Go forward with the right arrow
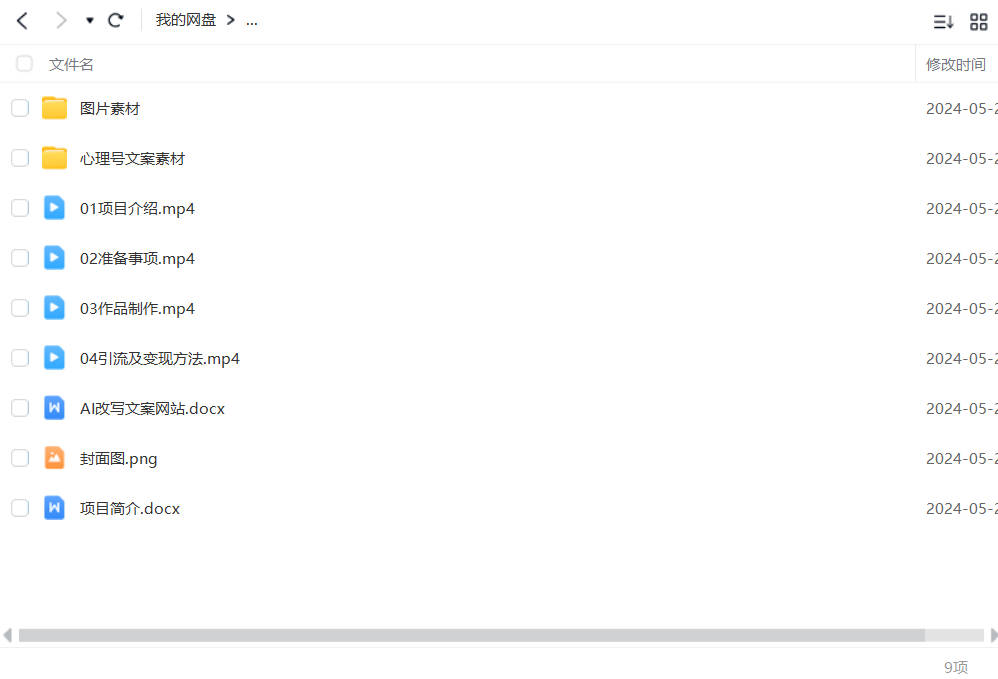 point(60,20)
